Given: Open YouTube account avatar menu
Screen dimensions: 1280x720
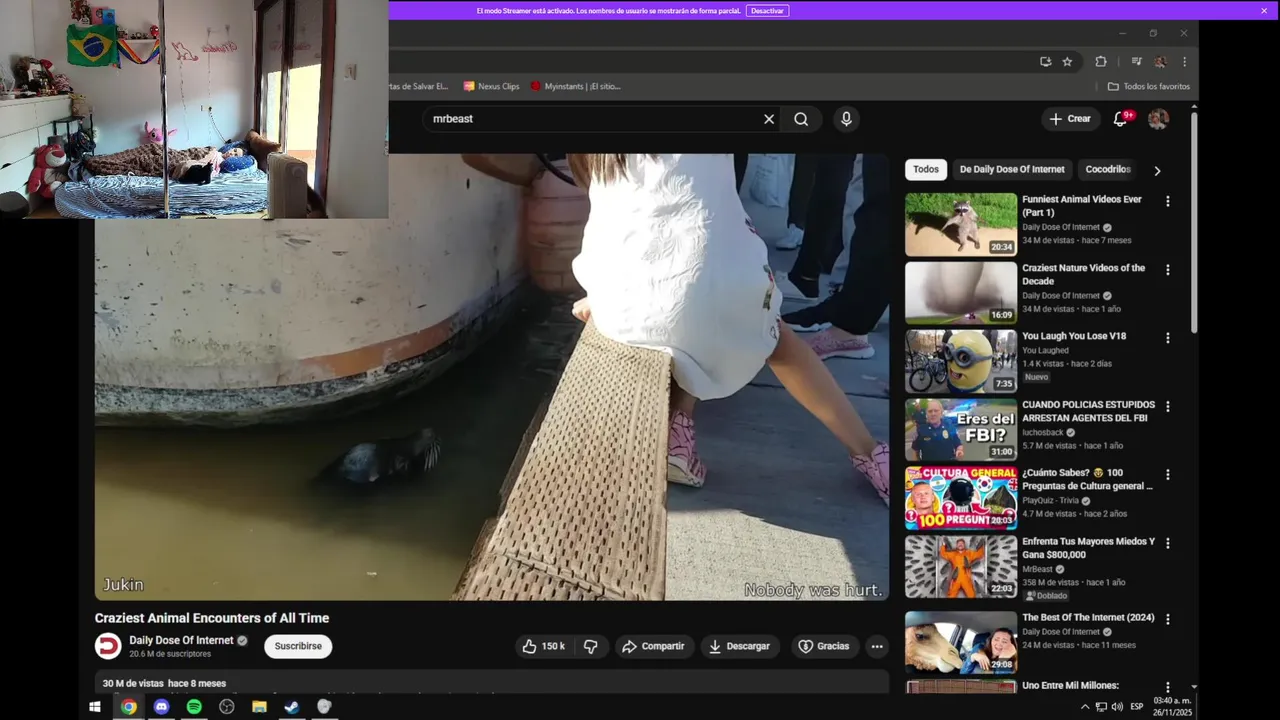Looking at the screenshot, I should [1158, 119].
